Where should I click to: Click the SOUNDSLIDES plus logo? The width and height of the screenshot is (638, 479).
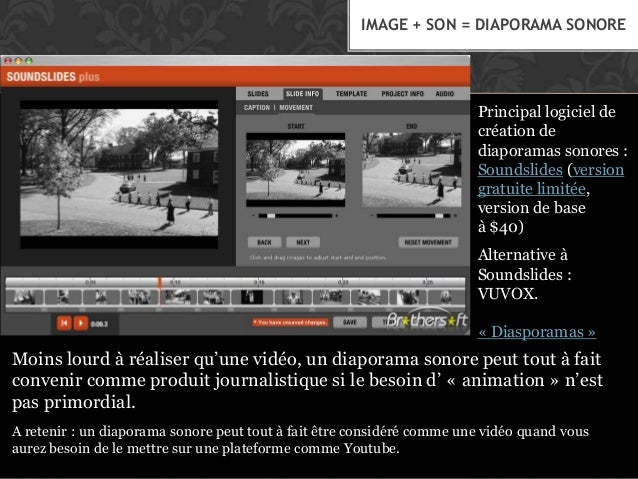(x=53, y=77)
